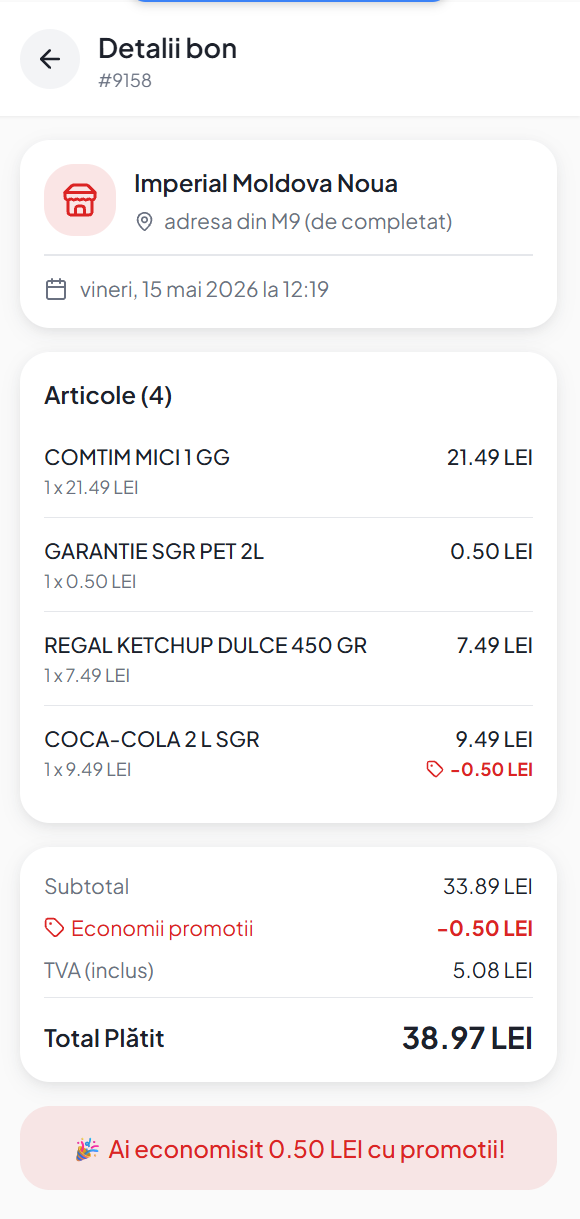Click the date vineri, 15 mai 2026
This screenshot has width=580, height=1219.
(204, 290)
